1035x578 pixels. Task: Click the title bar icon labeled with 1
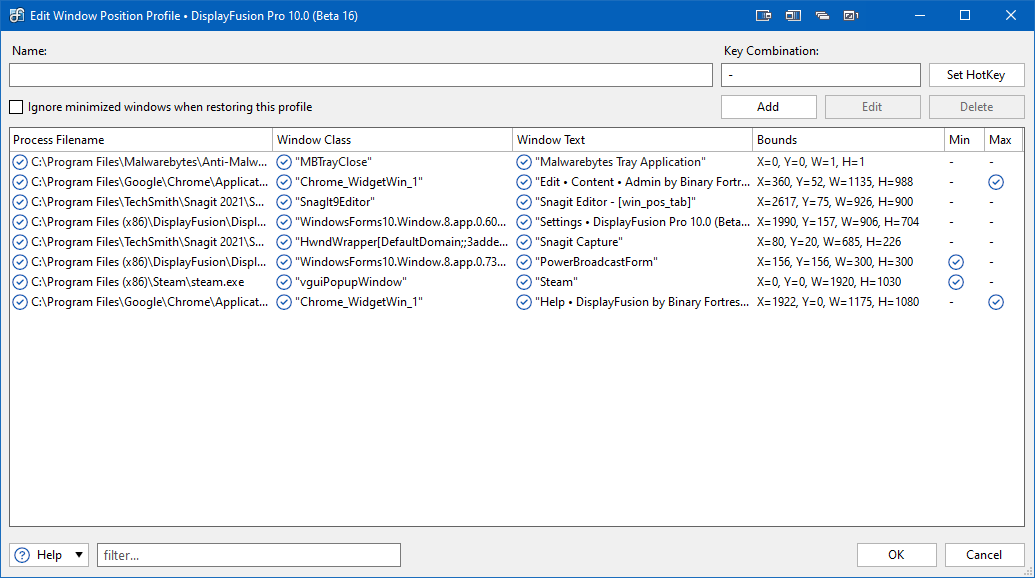(x=851, y=15)
